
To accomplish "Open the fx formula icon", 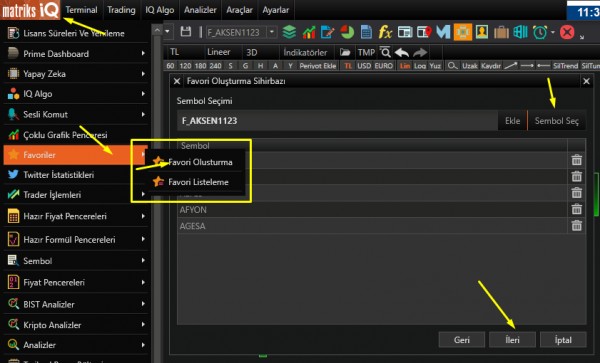I will [385, 32].
